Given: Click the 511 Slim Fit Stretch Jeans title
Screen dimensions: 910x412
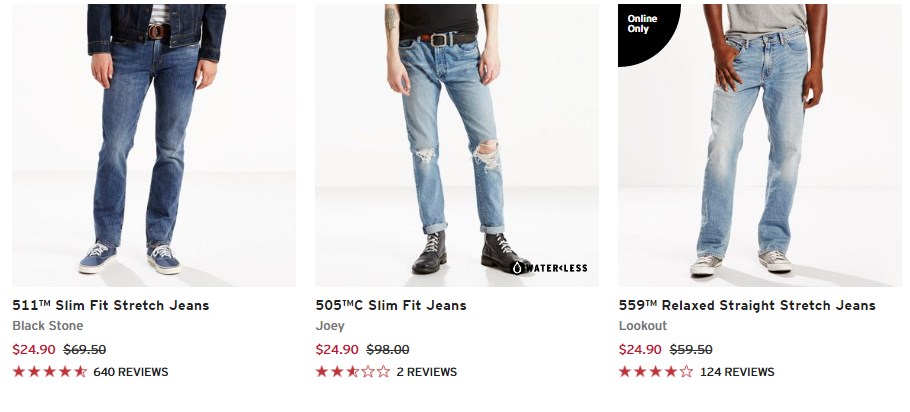Looking at the screenshot, I should click(111, 305).
